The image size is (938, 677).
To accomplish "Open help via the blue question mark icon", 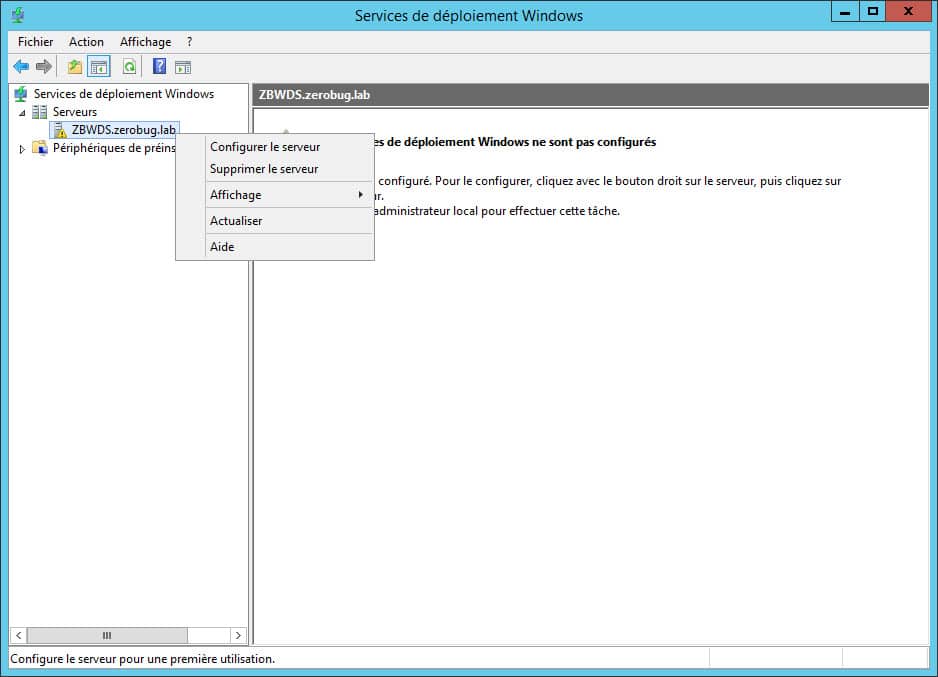I will click(159, 66).
